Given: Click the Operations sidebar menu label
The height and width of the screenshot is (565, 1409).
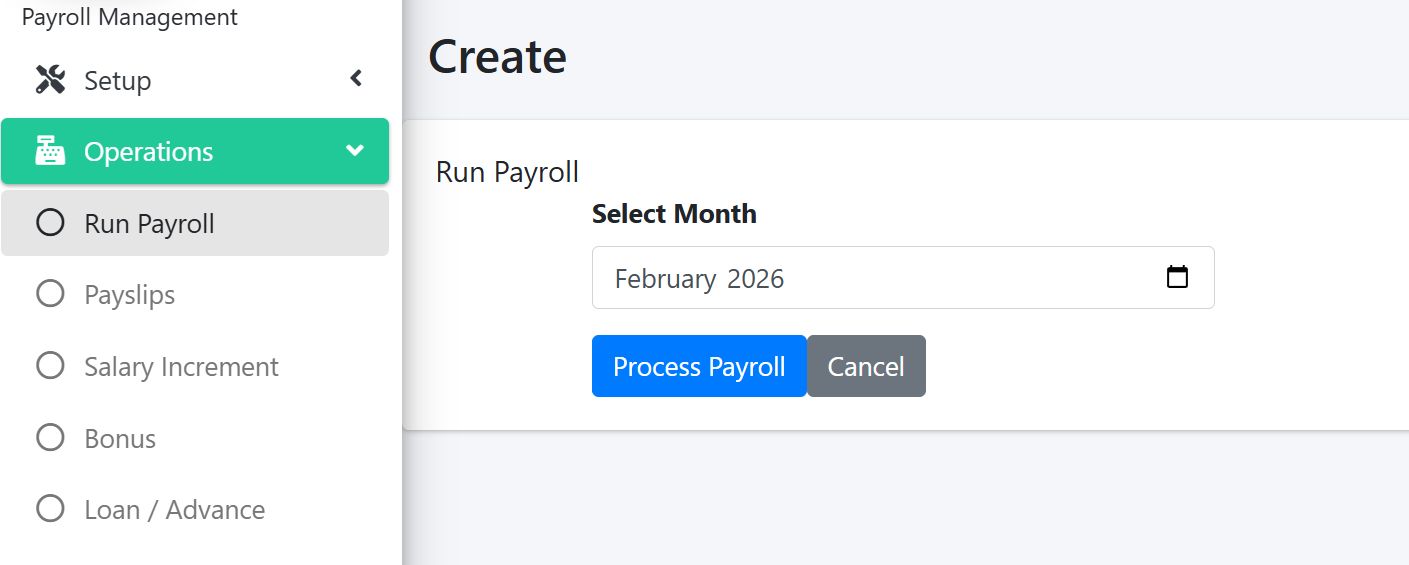Looking at the screenshot, I should tap(148, 152).
